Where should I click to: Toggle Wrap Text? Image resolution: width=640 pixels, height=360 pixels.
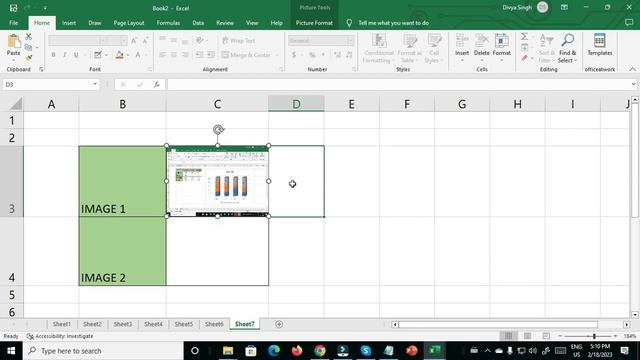coord(239,41)
